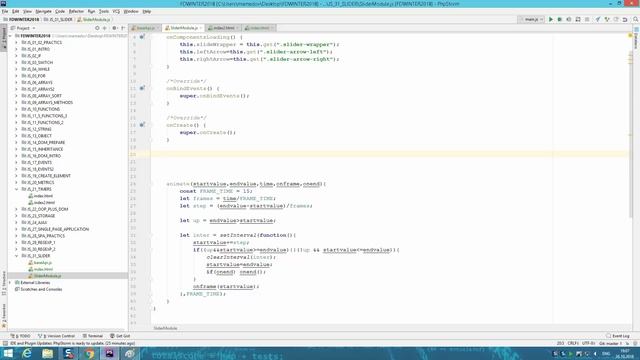This screenshot has height=360, width=640.
Task: Click the run with coverage icon
Action: (x=569, y=19)
